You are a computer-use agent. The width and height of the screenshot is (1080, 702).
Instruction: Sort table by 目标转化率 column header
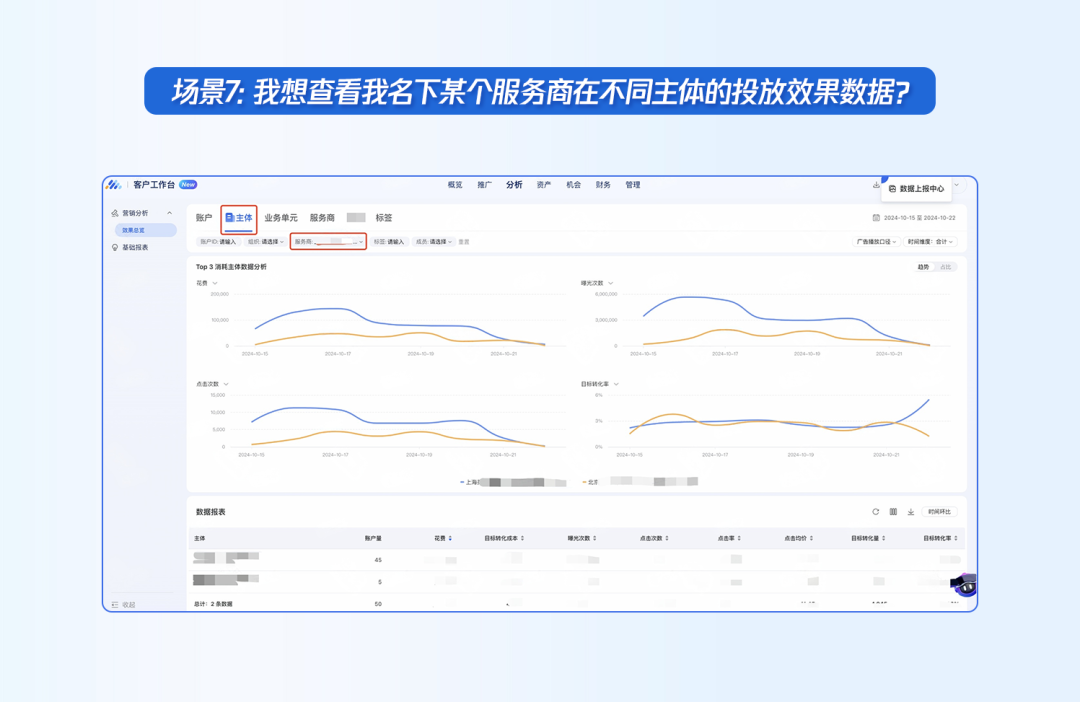(x=941, y=539)
